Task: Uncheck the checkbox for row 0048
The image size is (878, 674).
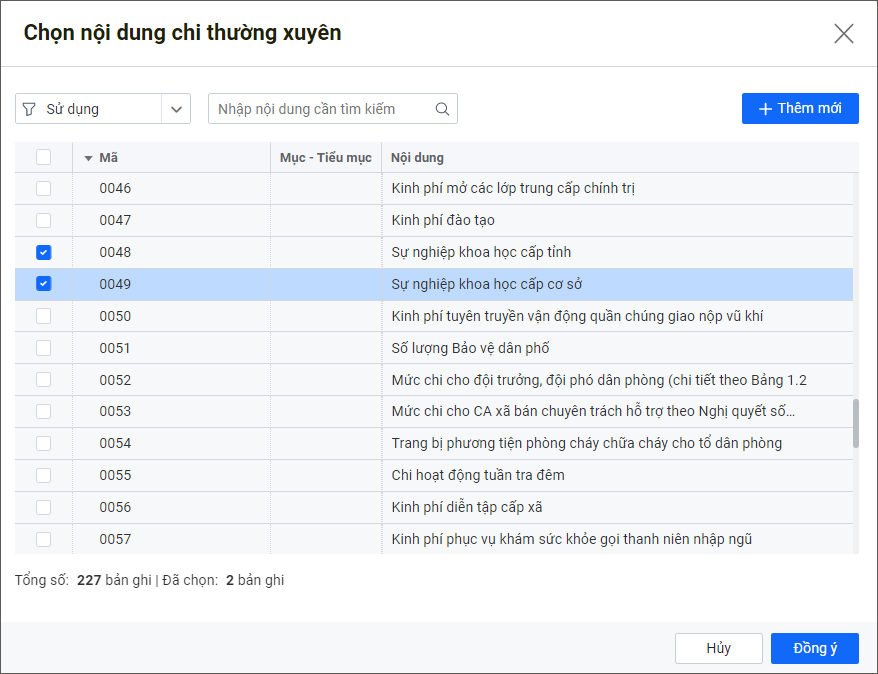Action: point(43,252)
